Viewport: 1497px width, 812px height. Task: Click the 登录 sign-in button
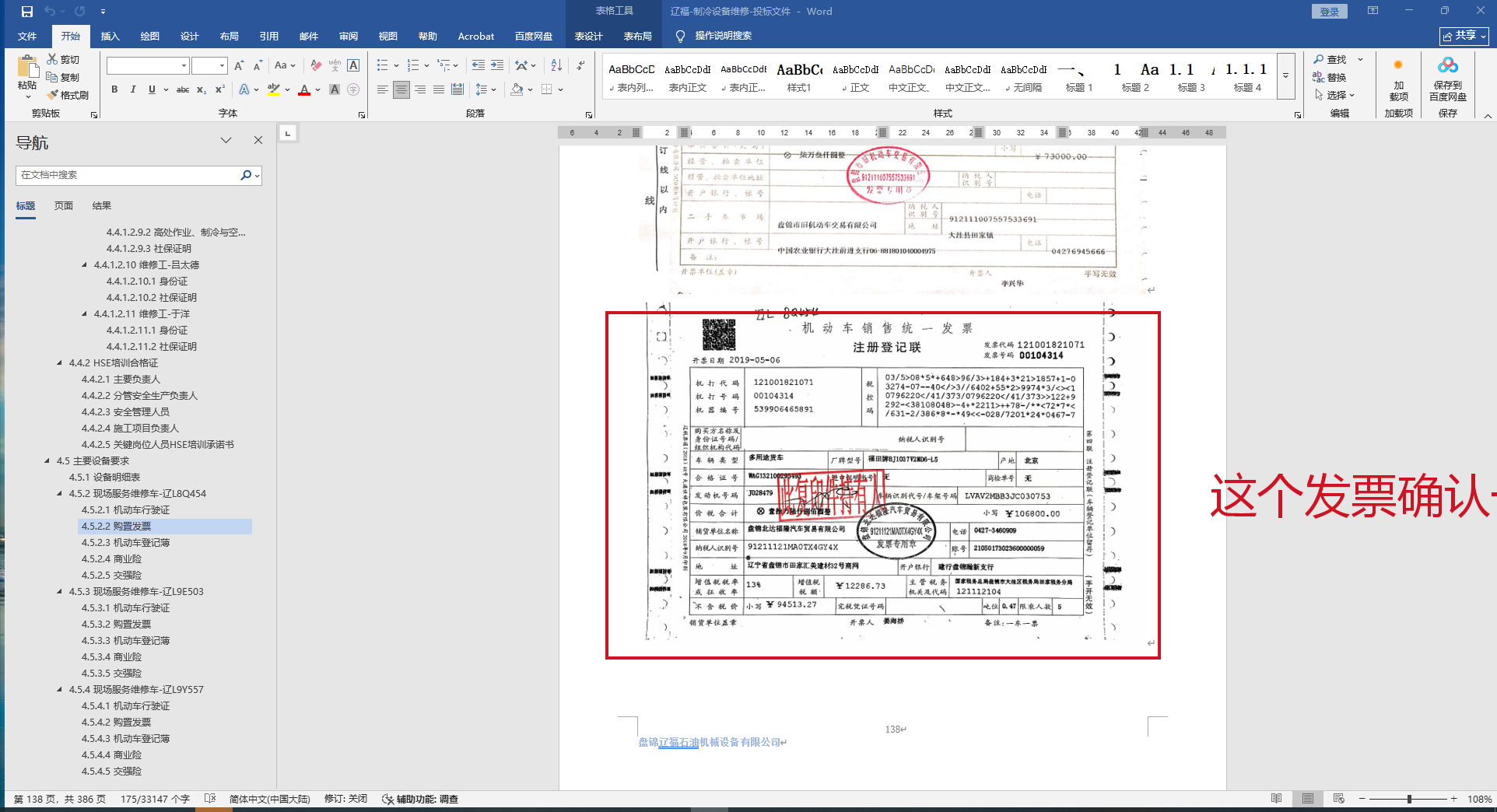pyautogui.click(x=1330, y=12)
